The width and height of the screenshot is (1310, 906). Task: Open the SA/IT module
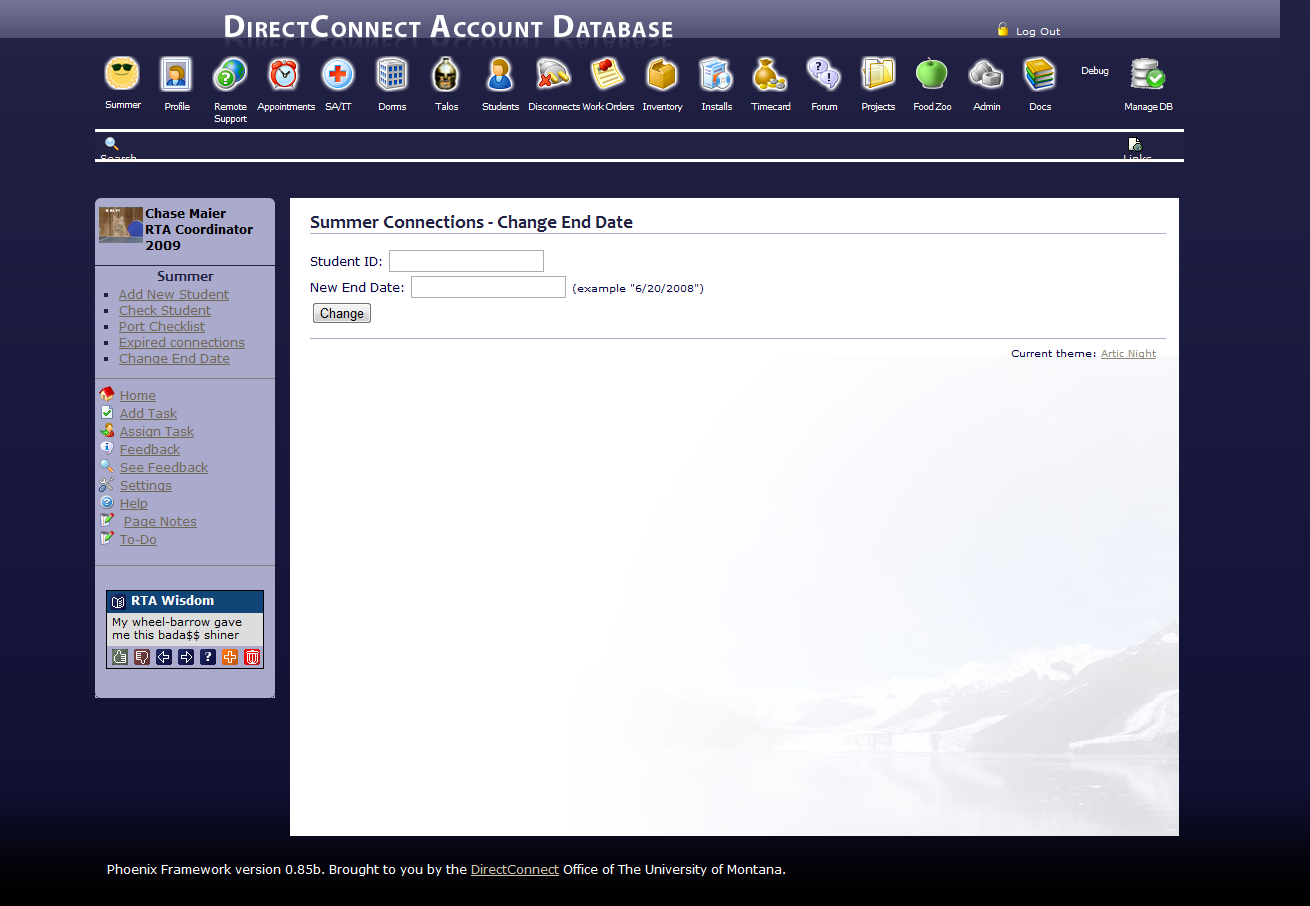pos(338,74)
